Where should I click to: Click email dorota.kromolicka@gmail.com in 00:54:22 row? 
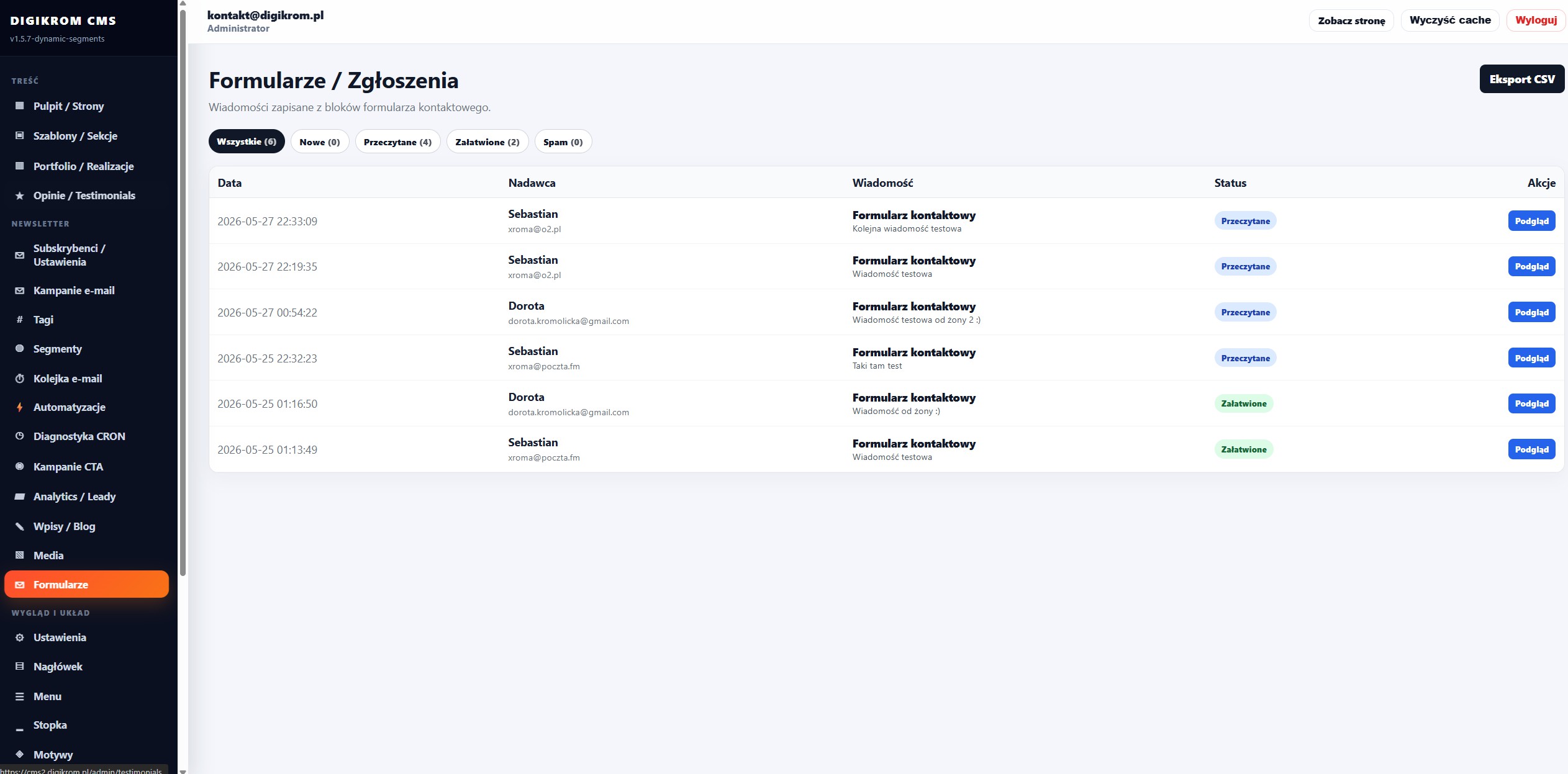[x=568, y=321]
